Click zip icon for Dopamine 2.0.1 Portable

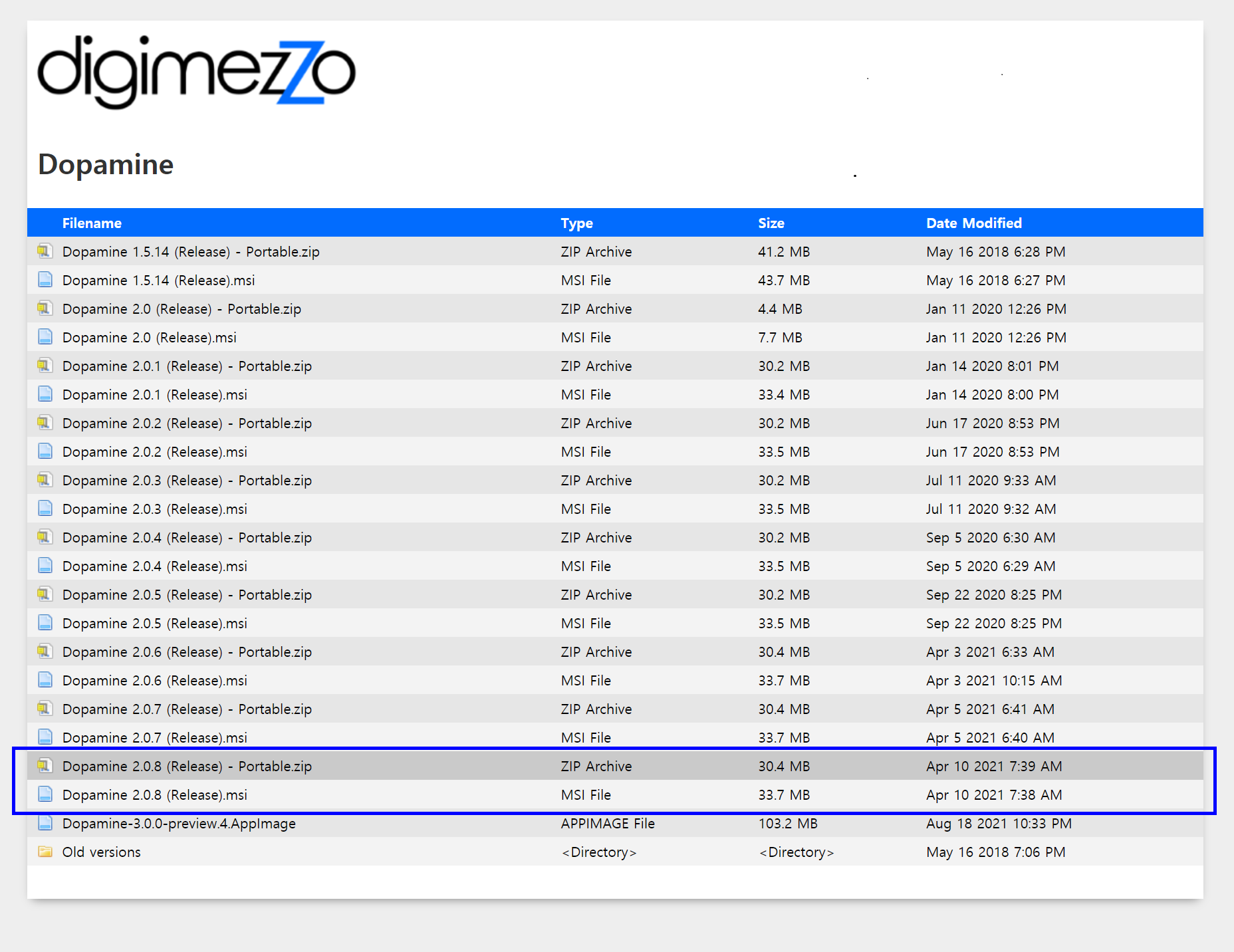(45, 366)
